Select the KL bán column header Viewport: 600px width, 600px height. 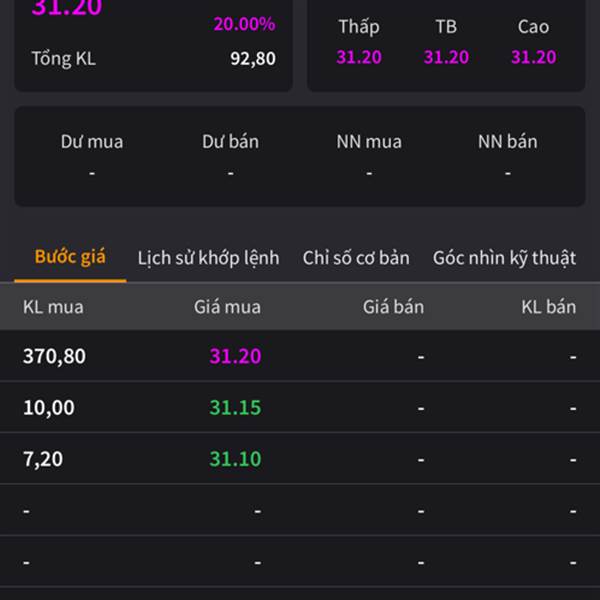click(549, 307)
